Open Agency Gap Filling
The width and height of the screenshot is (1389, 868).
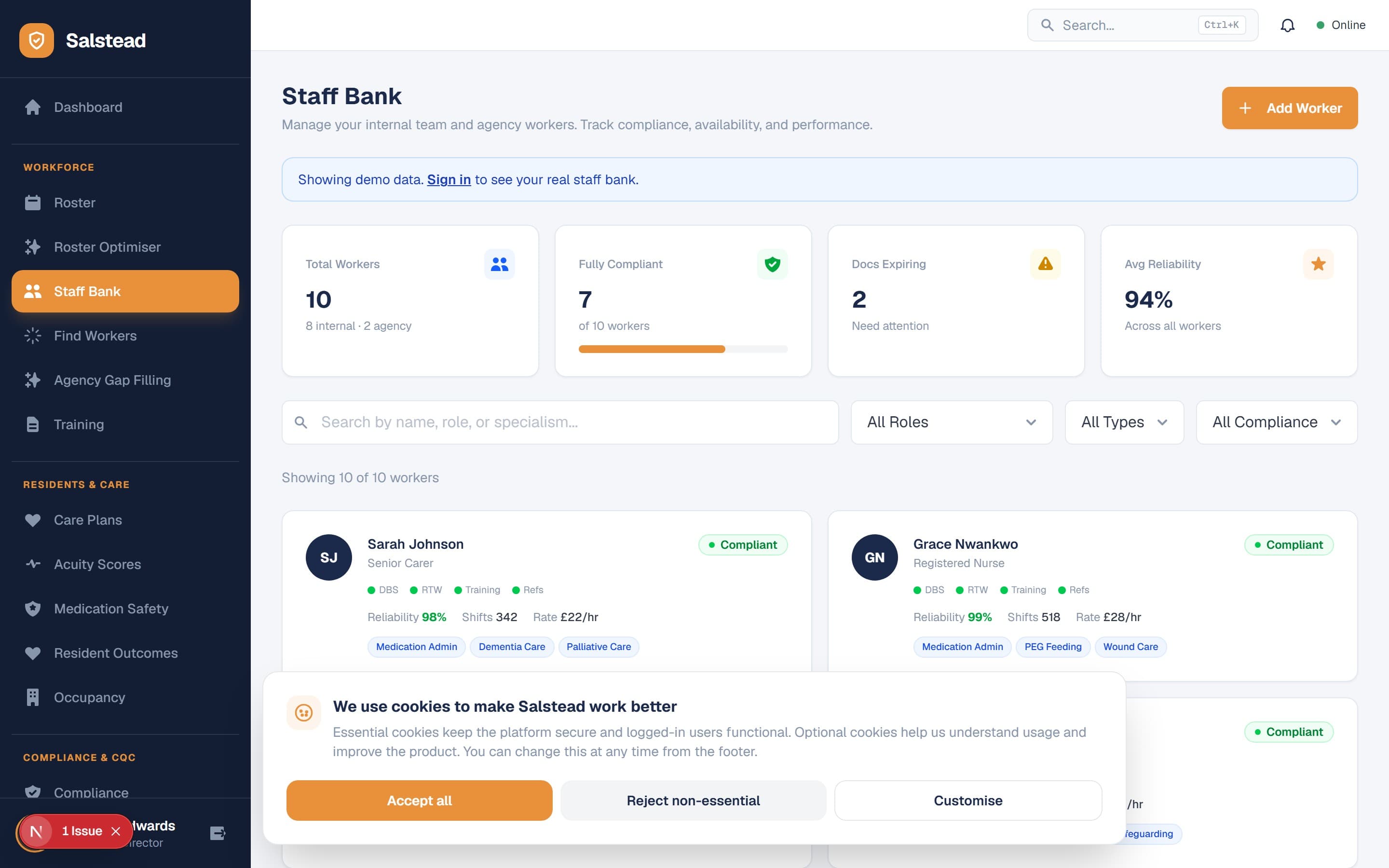(x=125, y=380)
